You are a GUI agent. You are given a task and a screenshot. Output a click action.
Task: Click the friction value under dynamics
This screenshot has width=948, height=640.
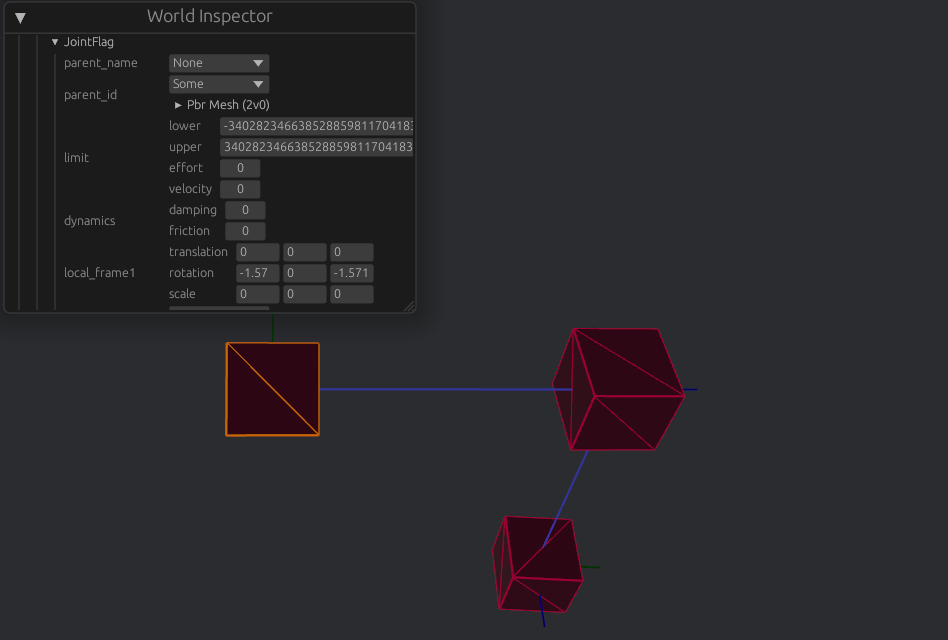click(x=244, y=230)
